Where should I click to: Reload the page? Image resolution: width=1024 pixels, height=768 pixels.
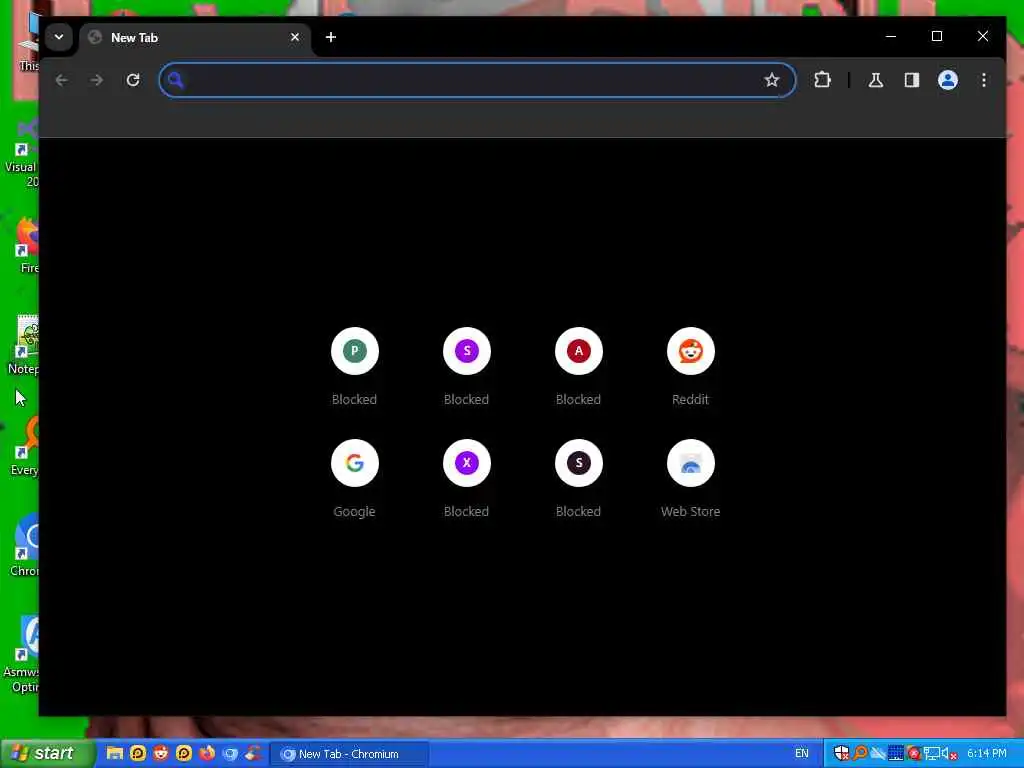(x=133, y=80)
